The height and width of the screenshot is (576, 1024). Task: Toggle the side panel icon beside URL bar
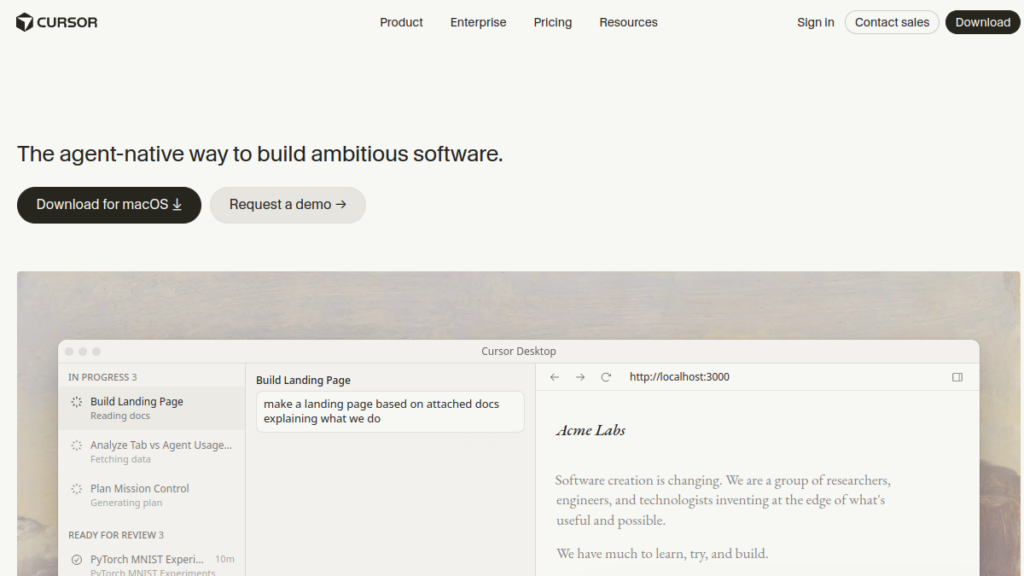point(957,377)
